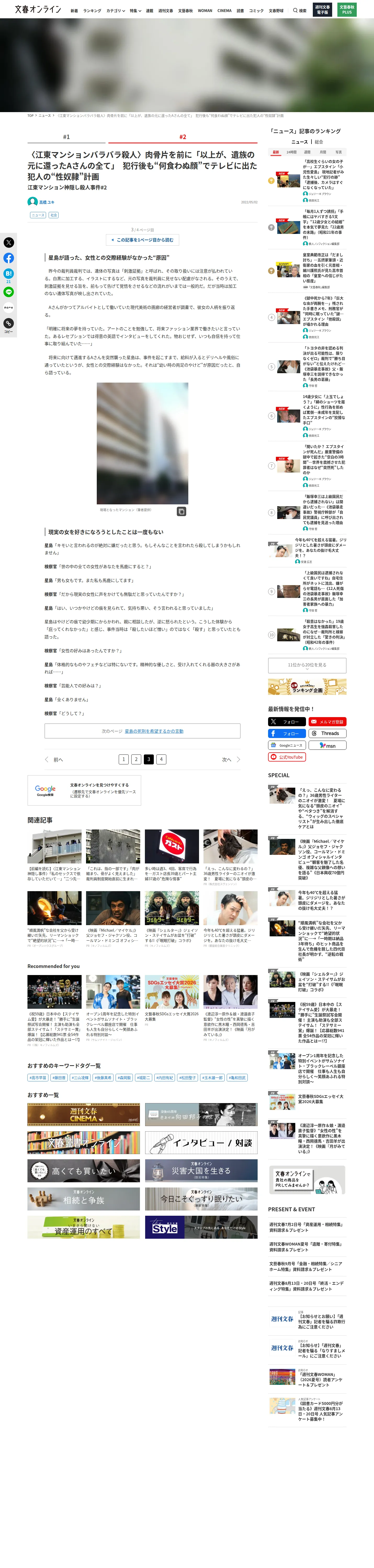Open the CINEMA menu item
374x1568 pixels.
(224, 11)
